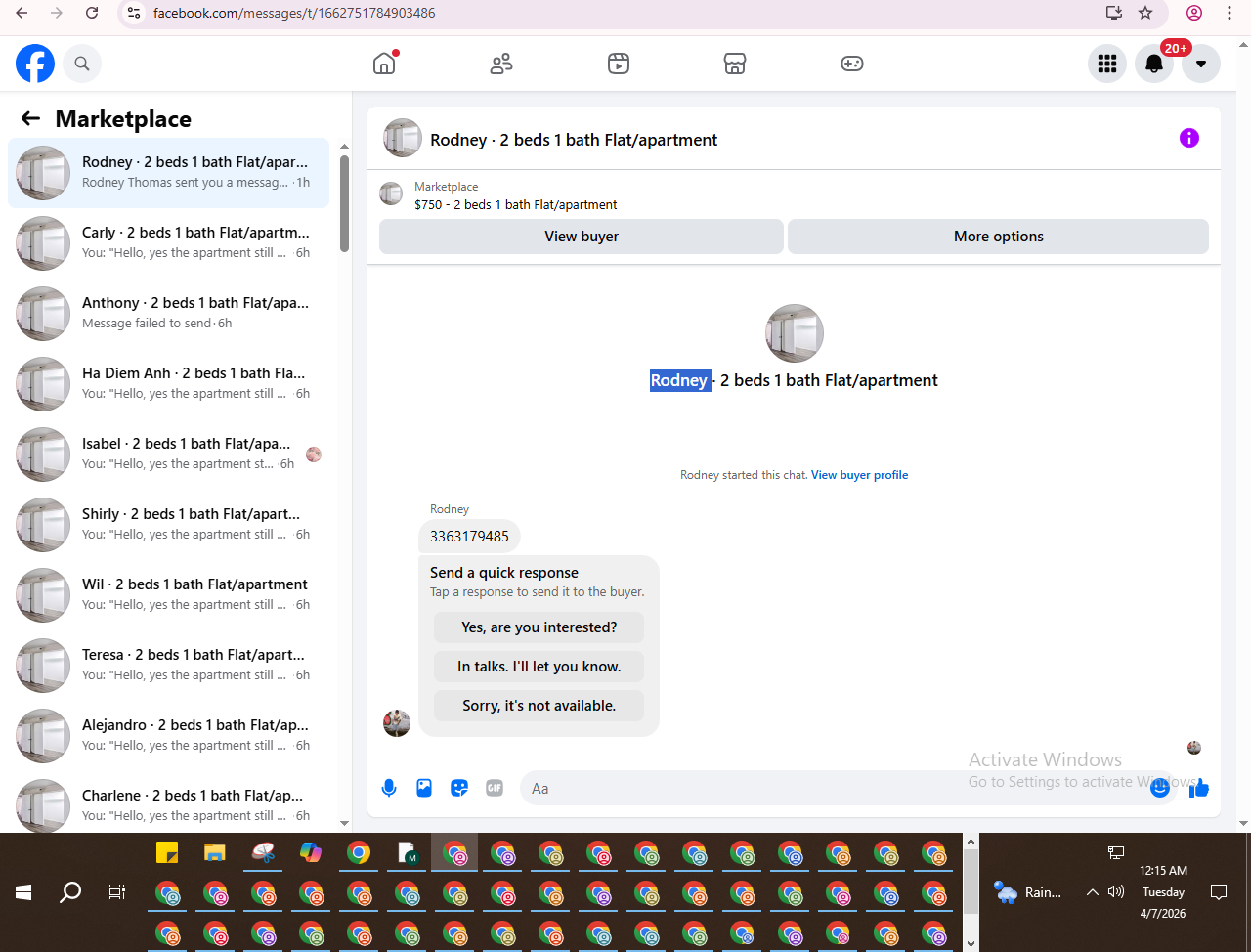Click the "$750 - 2 beds 1 bath Flat/apartment" listing text
The image size is (1251, 952).
click(515, 205)
